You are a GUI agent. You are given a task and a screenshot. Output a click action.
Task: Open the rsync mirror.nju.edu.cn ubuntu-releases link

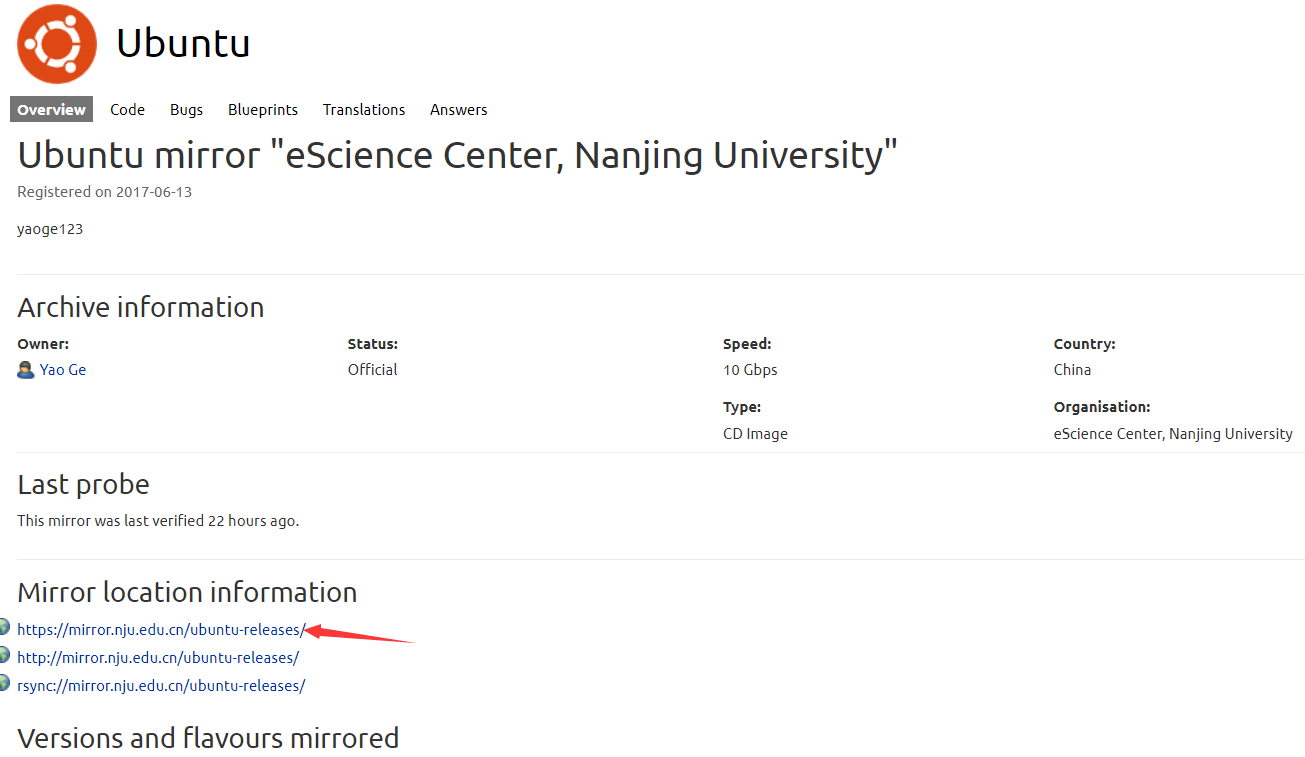(x=161, y=686)
